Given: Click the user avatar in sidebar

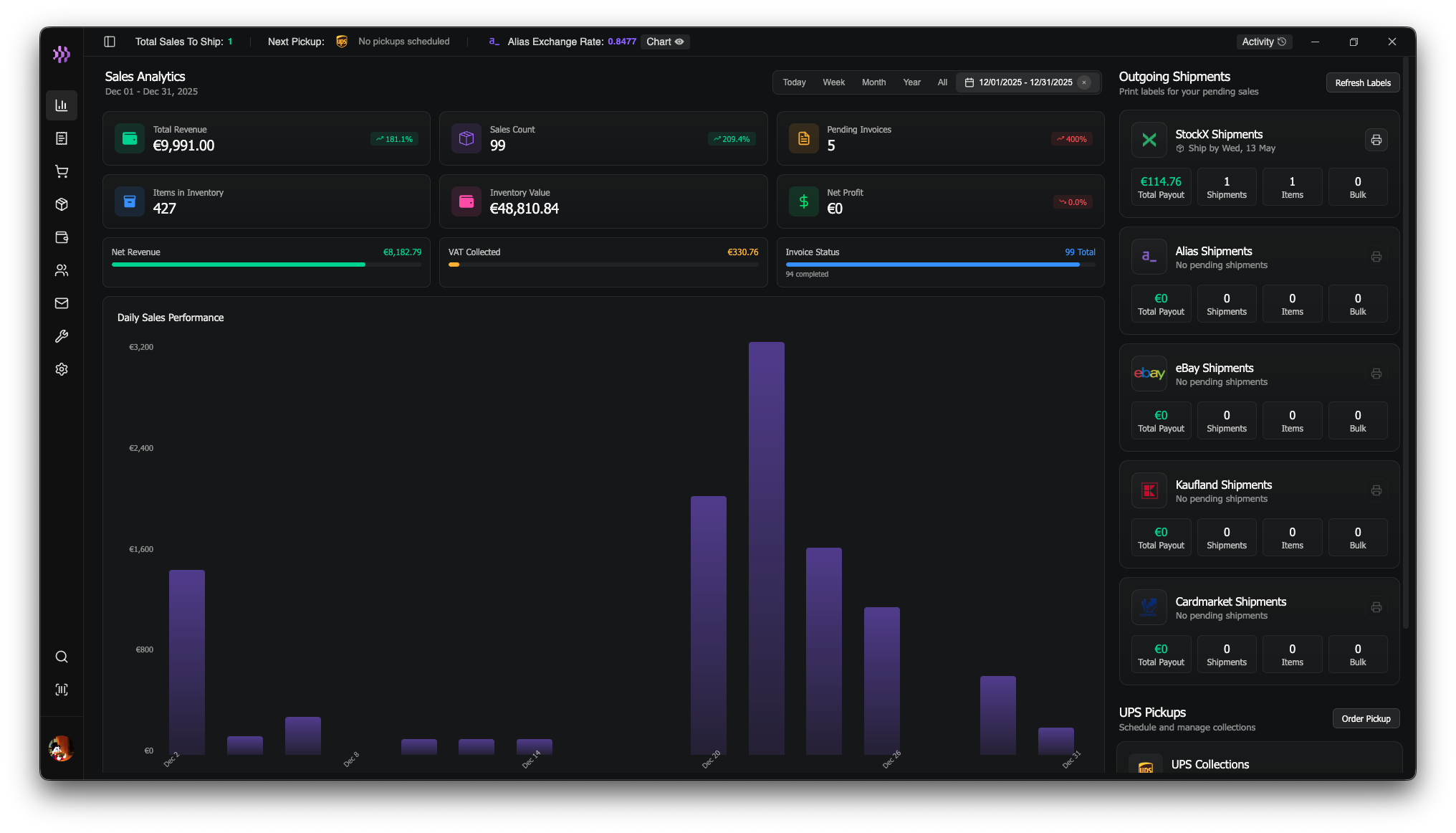Looking at the screenshot, I should click(62, 748).
